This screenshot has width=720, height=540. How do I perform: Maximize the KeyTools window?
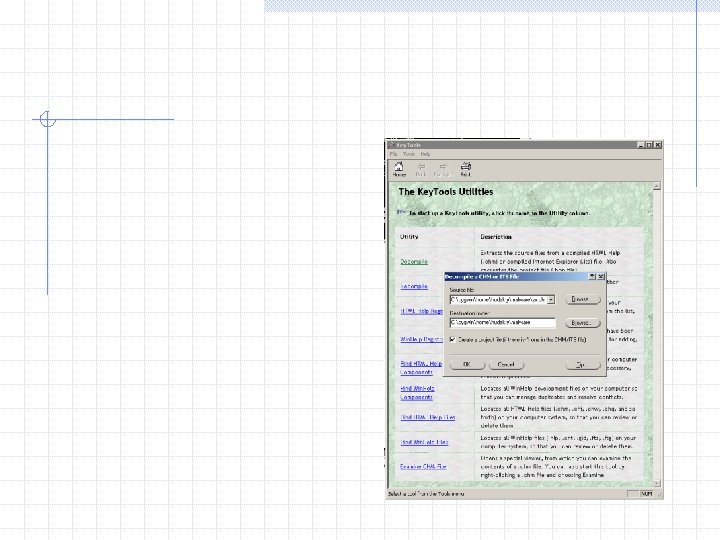(648, 145)
